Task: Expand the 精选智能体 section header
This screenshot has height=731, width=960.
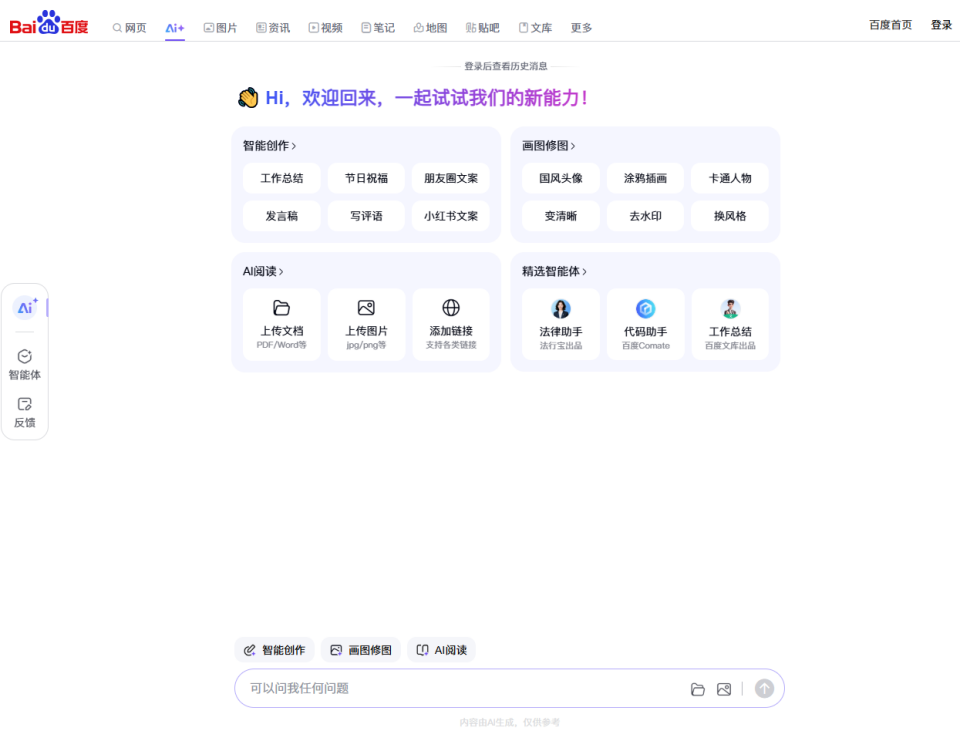Action: [x=554, y=271]
